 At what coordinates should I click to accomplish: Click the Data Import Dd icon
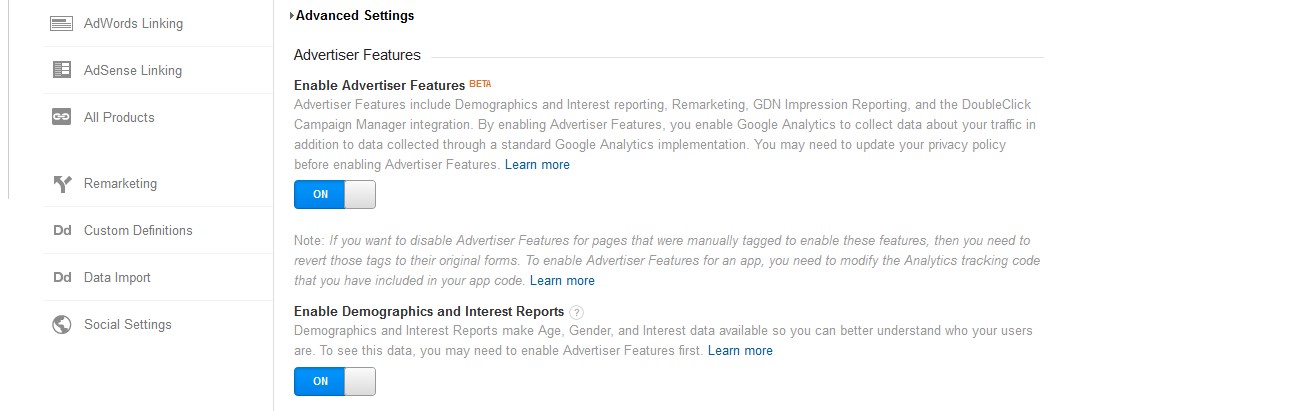[x=61, y=278]
